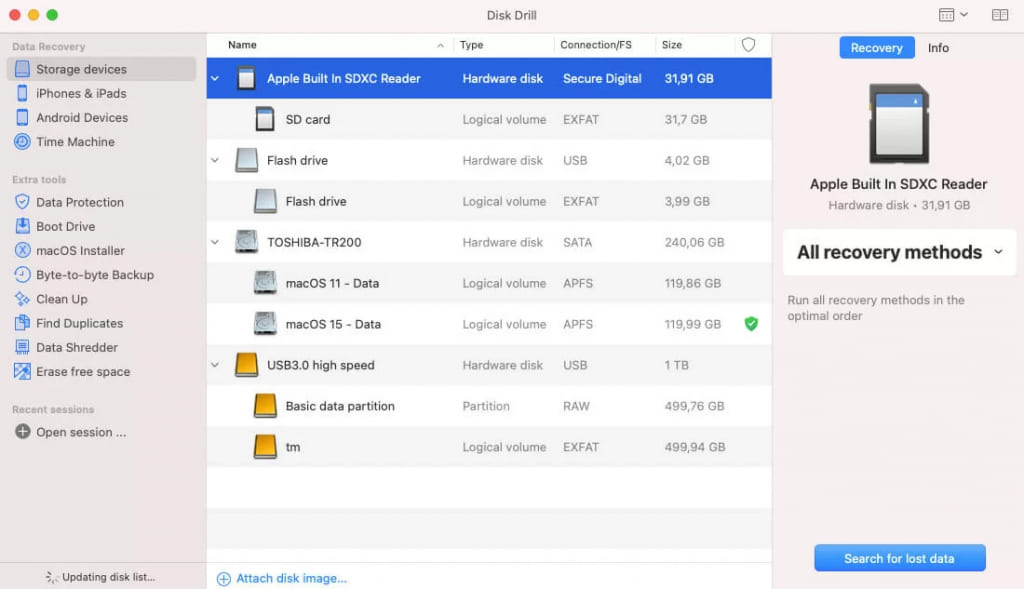Viewport: 1024px width, 589px height.
Task: Switch to the Info tab
Action: pos(938,48)
